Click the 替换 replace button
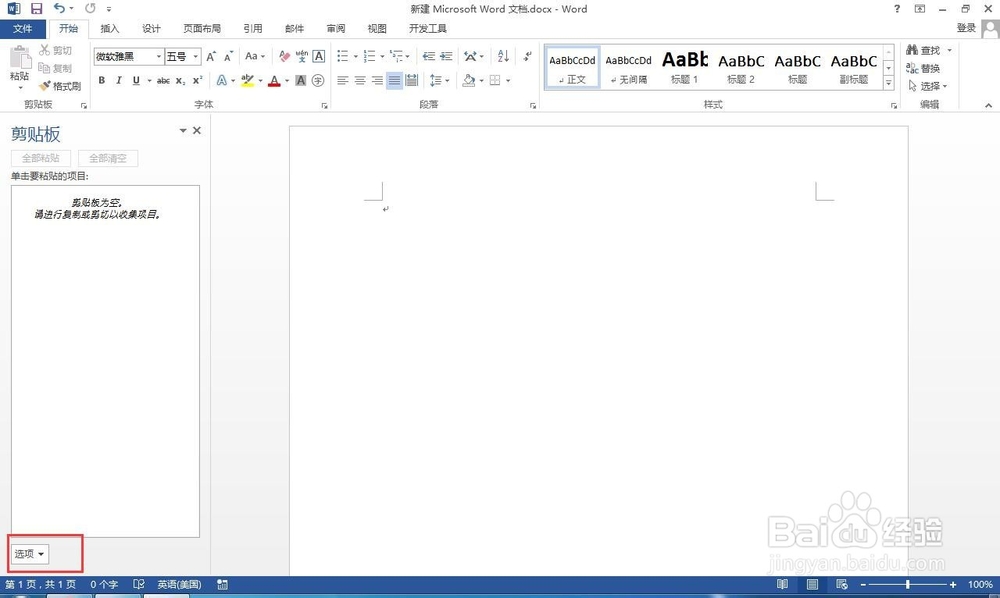This screenshot has height=598, width=1000. [923, 68]
